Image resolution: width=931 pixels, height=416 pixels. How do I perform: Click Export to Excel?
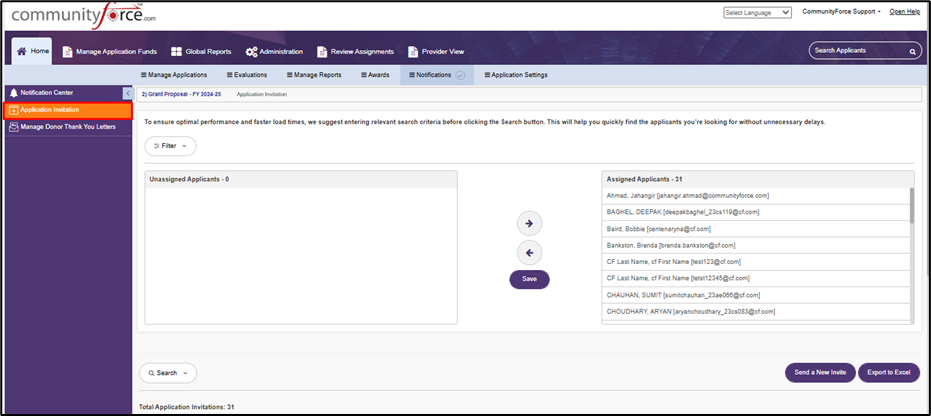click(888, 373)
